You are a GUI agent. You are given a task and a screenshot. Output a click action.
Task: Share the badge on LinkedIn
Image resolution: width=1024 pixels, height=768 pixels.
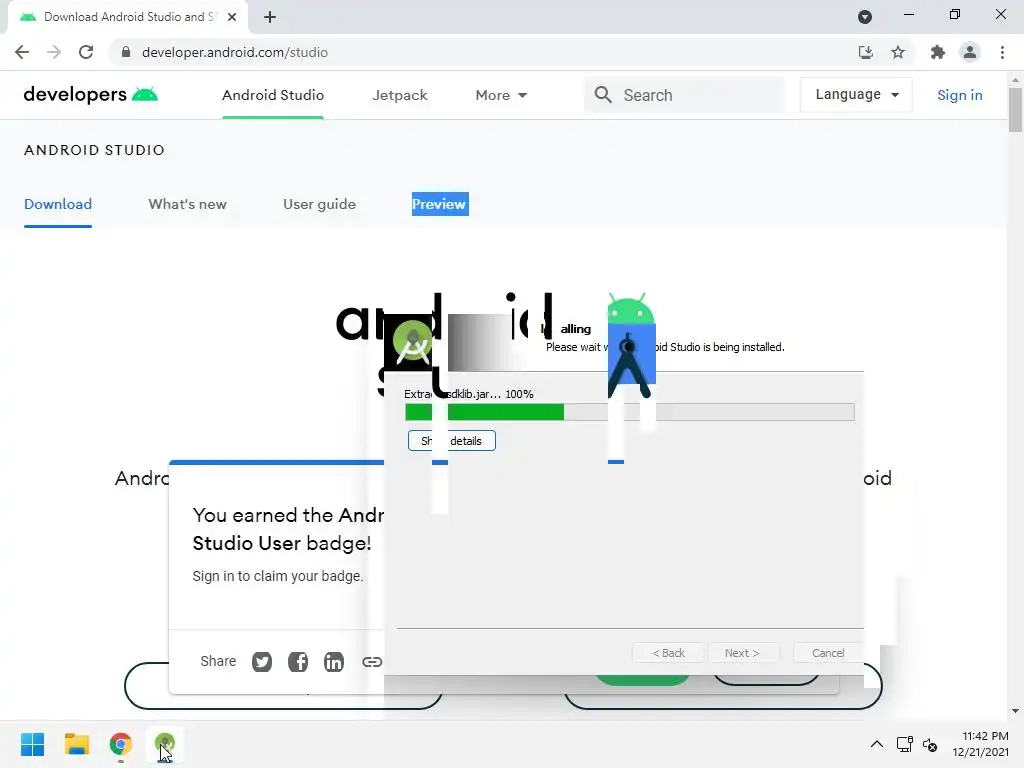tap(334, 662)
